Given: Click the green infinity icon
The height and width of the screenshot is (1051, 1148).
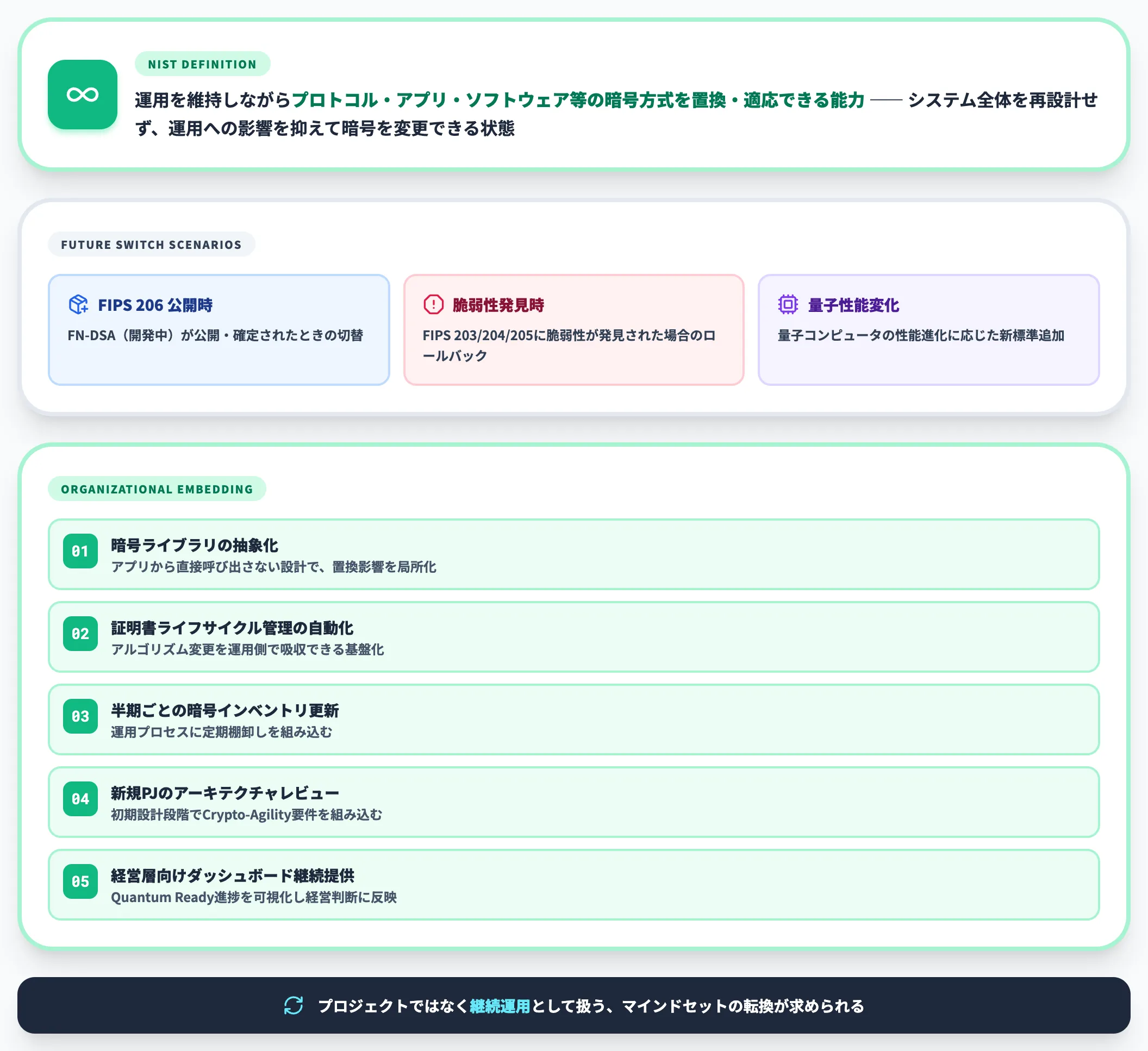Looking at the screenshot, I should coord(83,95).
